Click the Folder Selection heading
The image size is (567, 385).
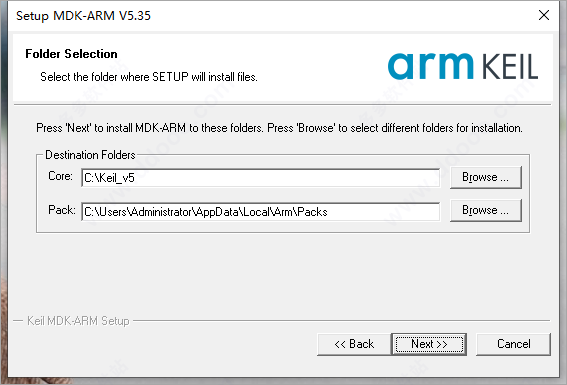click(71, 54)
